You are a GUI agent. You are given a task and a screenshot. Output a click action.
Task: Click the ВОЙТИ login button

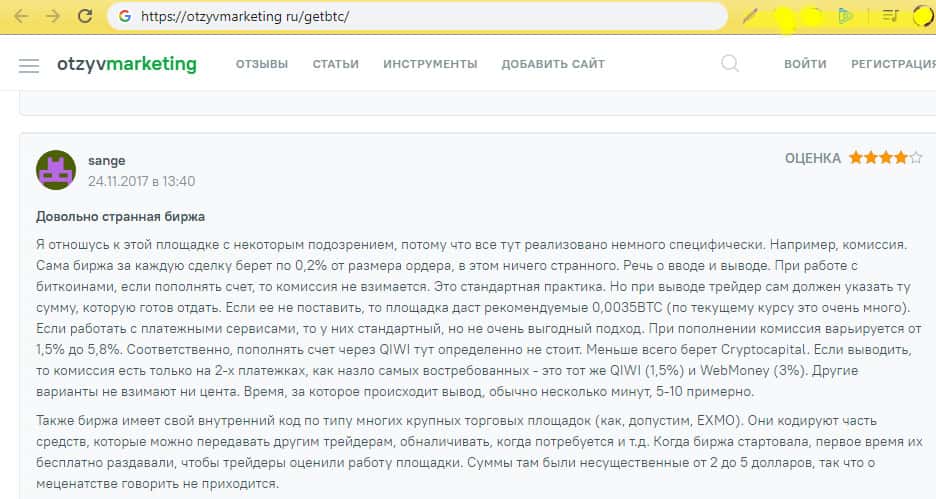[x=805, y=64]
